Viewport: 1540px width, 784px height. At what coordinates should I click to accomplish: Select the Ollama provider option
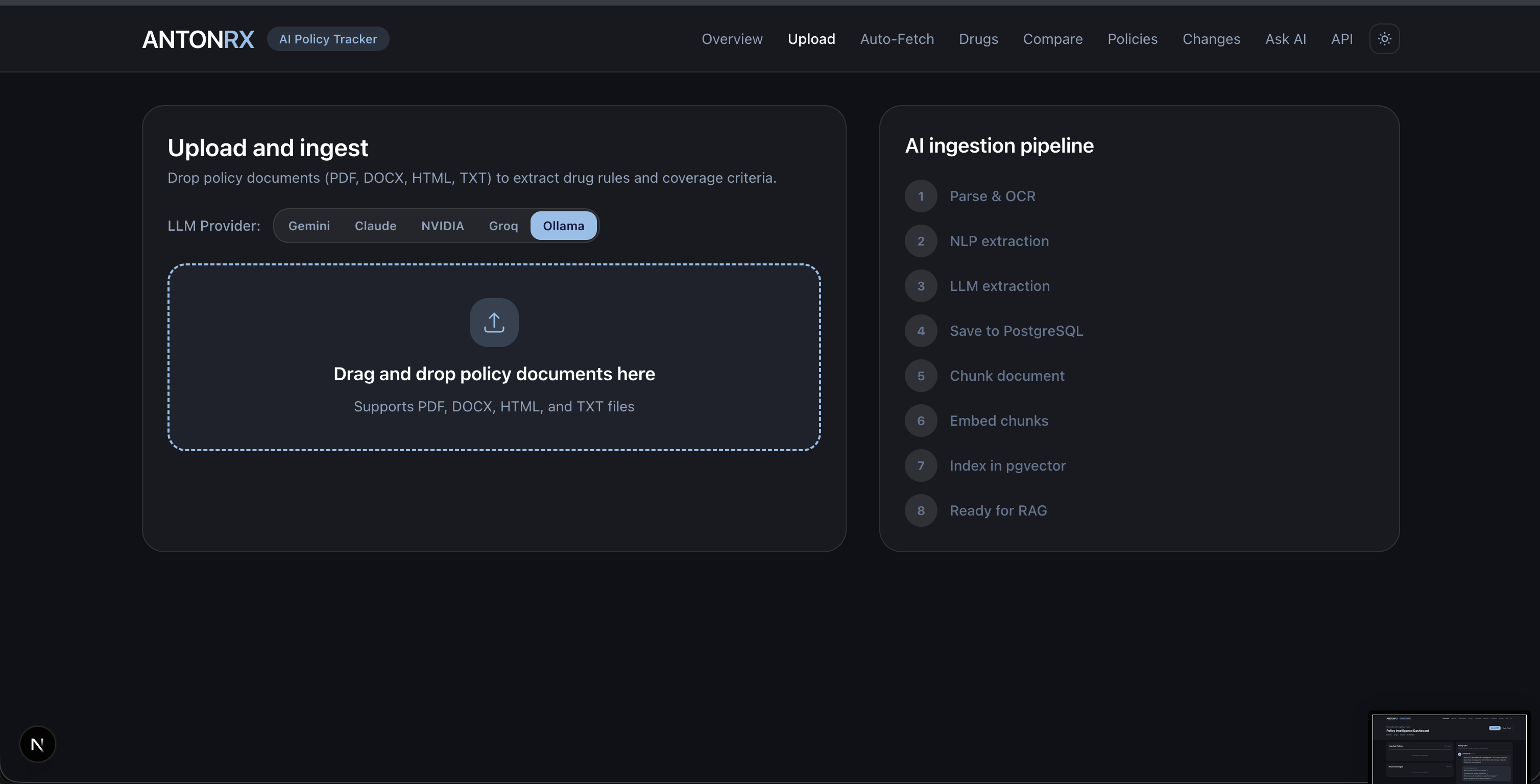[563, 226]
